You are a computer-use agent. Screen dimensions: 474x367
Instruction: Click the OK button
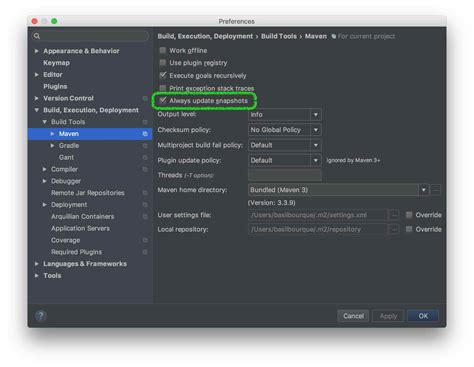point(423,316)
